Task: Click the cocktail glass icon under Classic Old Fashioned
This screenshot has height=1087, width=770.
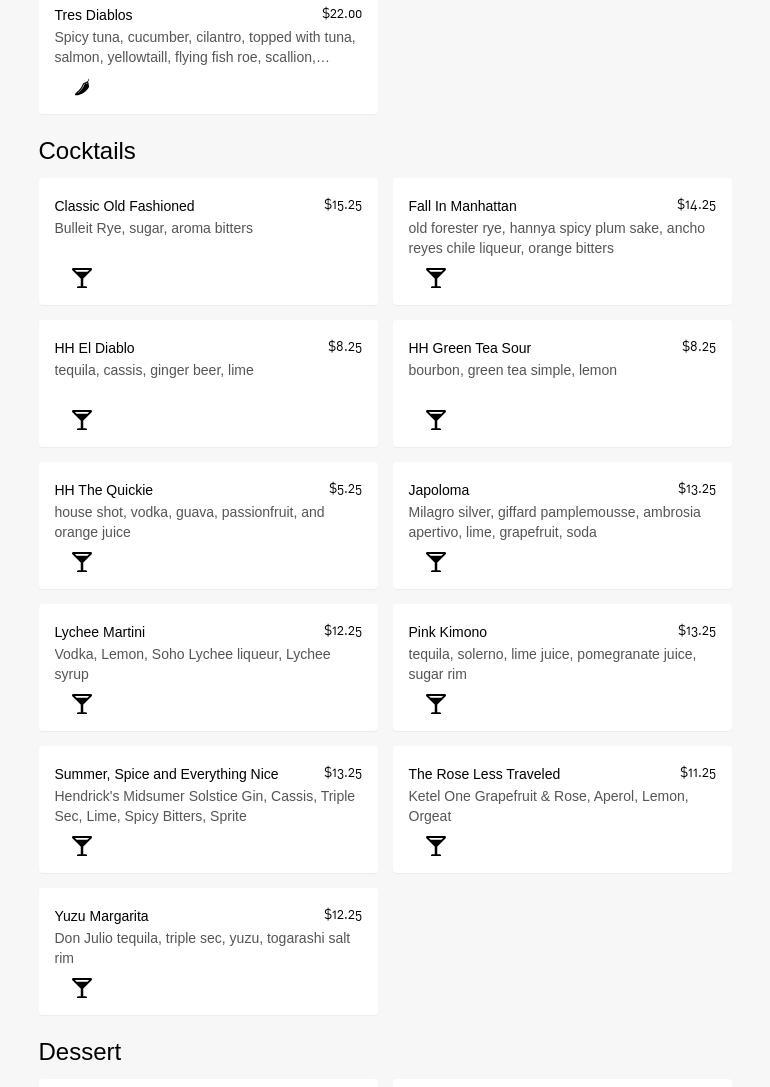Action: (x=82, y=278)
